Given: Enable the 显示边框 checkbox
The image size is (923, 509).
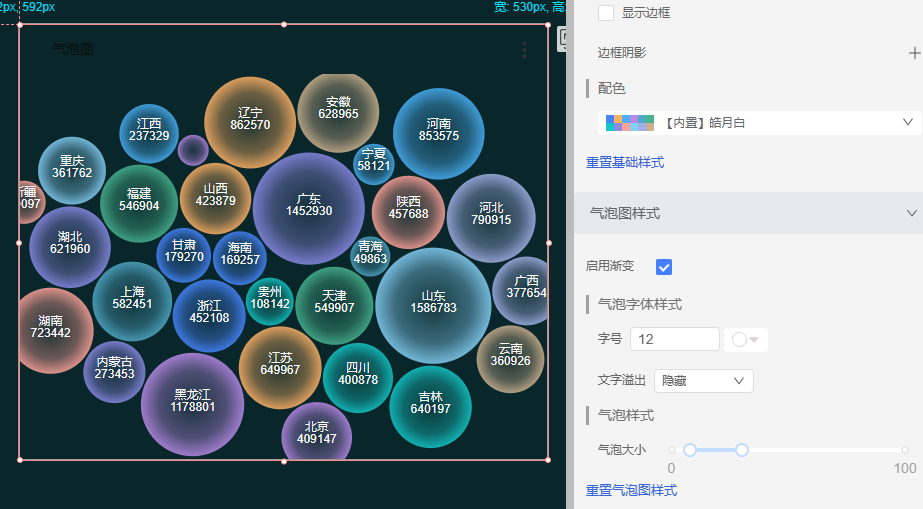Looking at the screenshot, I should coord(606,13).
